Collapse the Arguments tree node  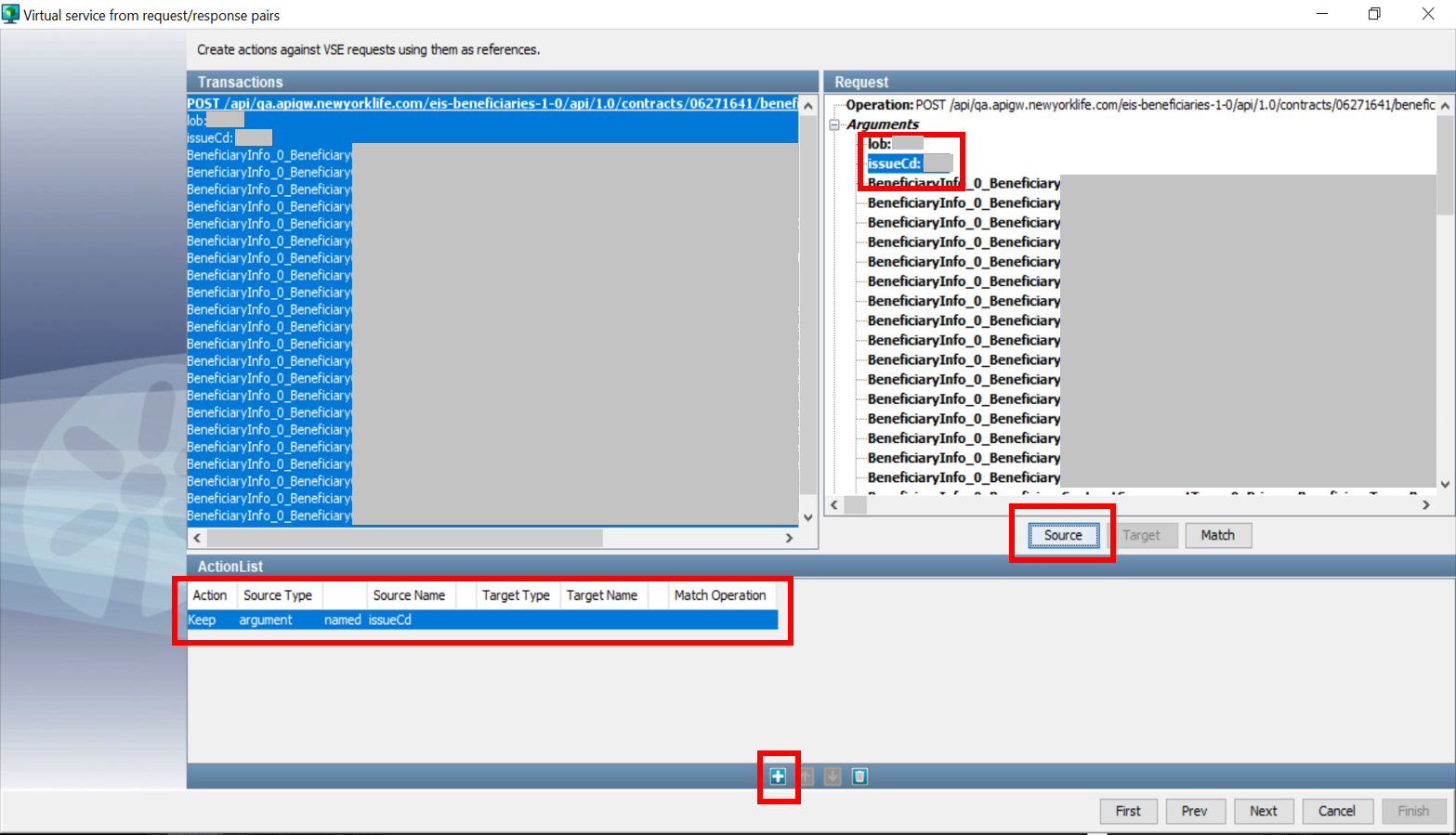tap(834, 124)
